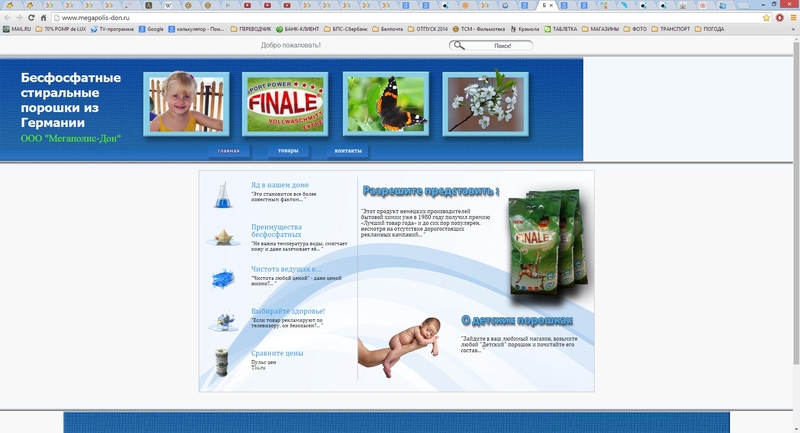
Task: Click the butterfly photo thumbnail
Action: (x=385, y=104)
